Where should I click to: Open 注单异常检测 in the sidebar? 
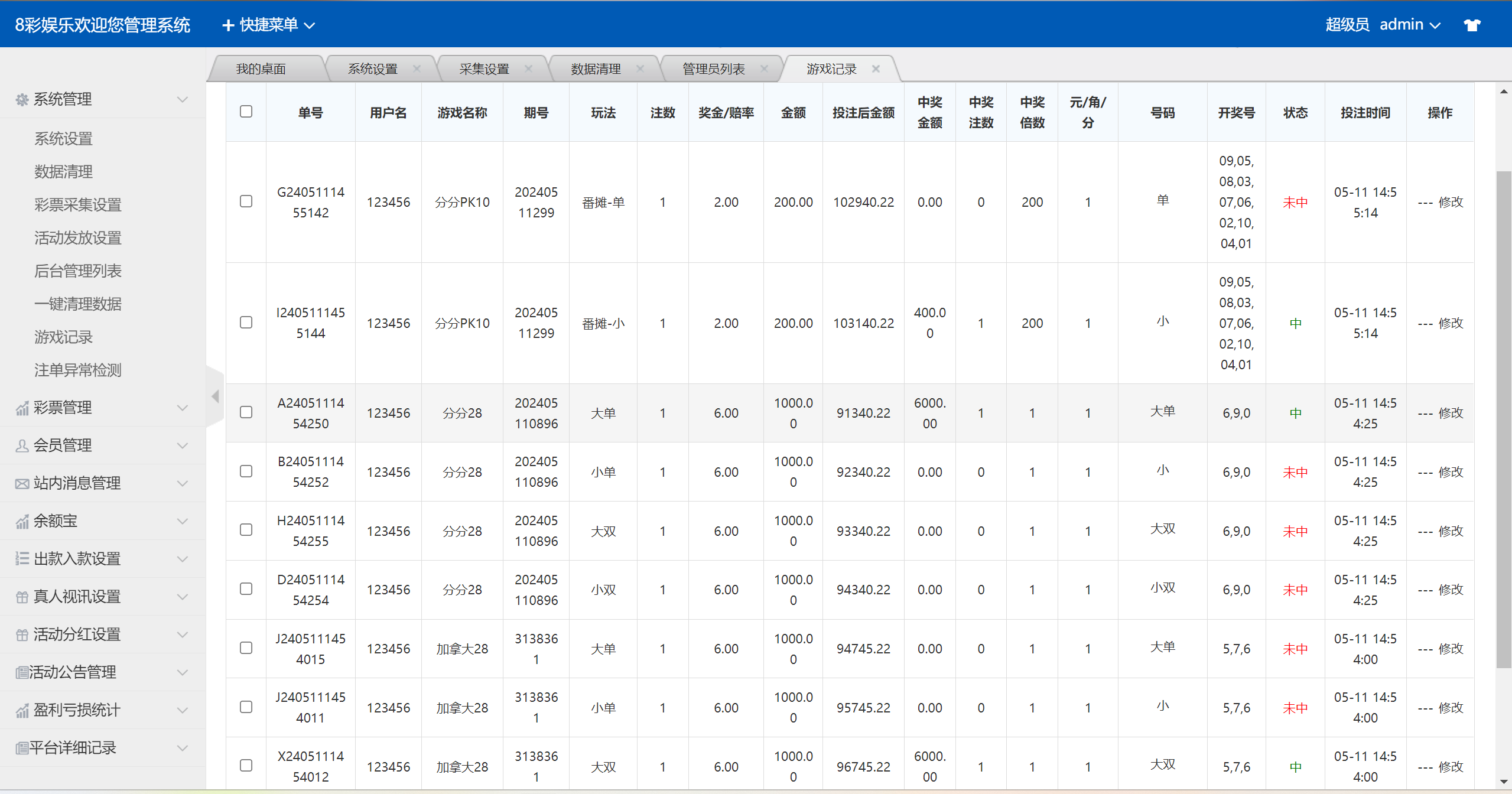77,370
